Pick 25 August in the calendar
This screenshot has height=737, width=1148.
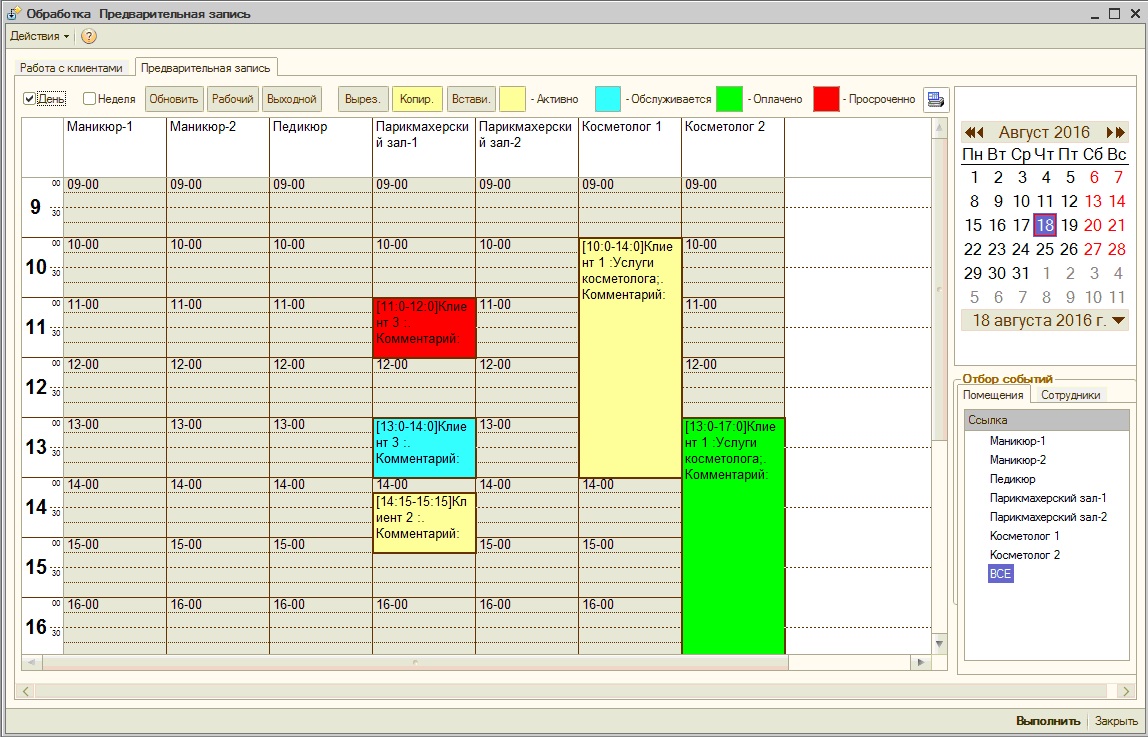pos(1045,249)
